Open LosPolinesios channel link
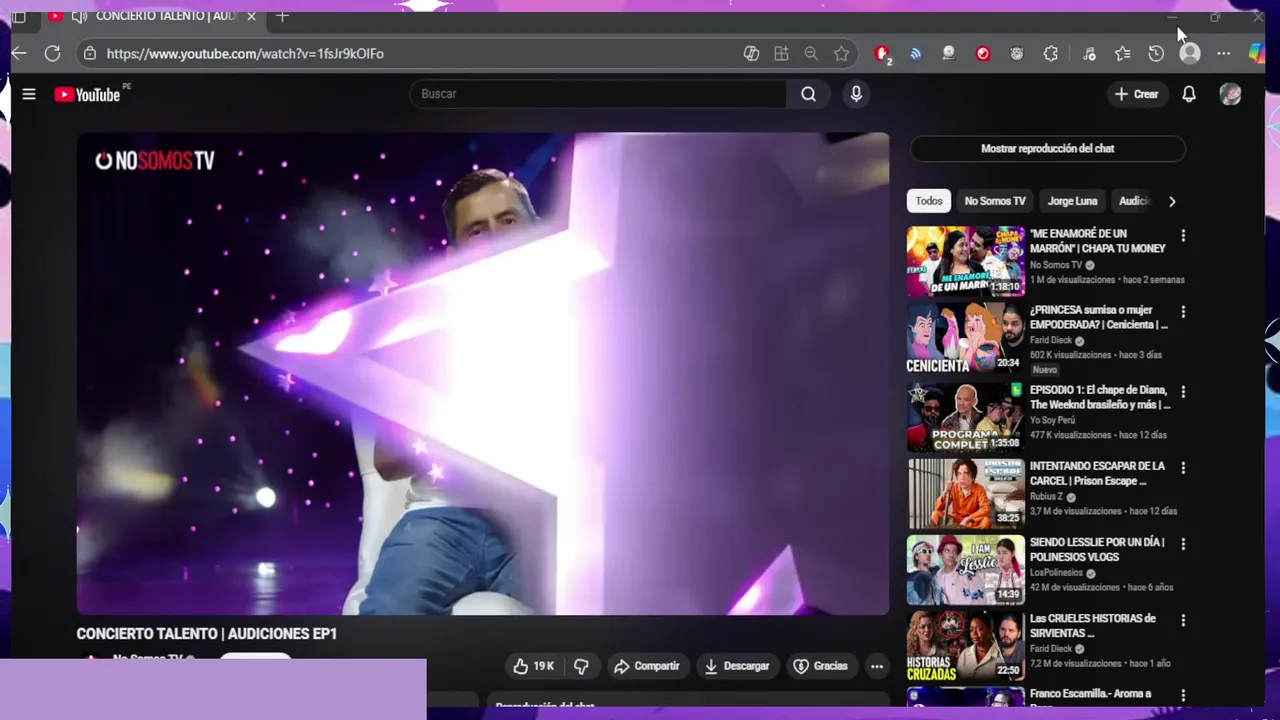Screen dimensions: 1280x720 click(x=1056, y=573)
